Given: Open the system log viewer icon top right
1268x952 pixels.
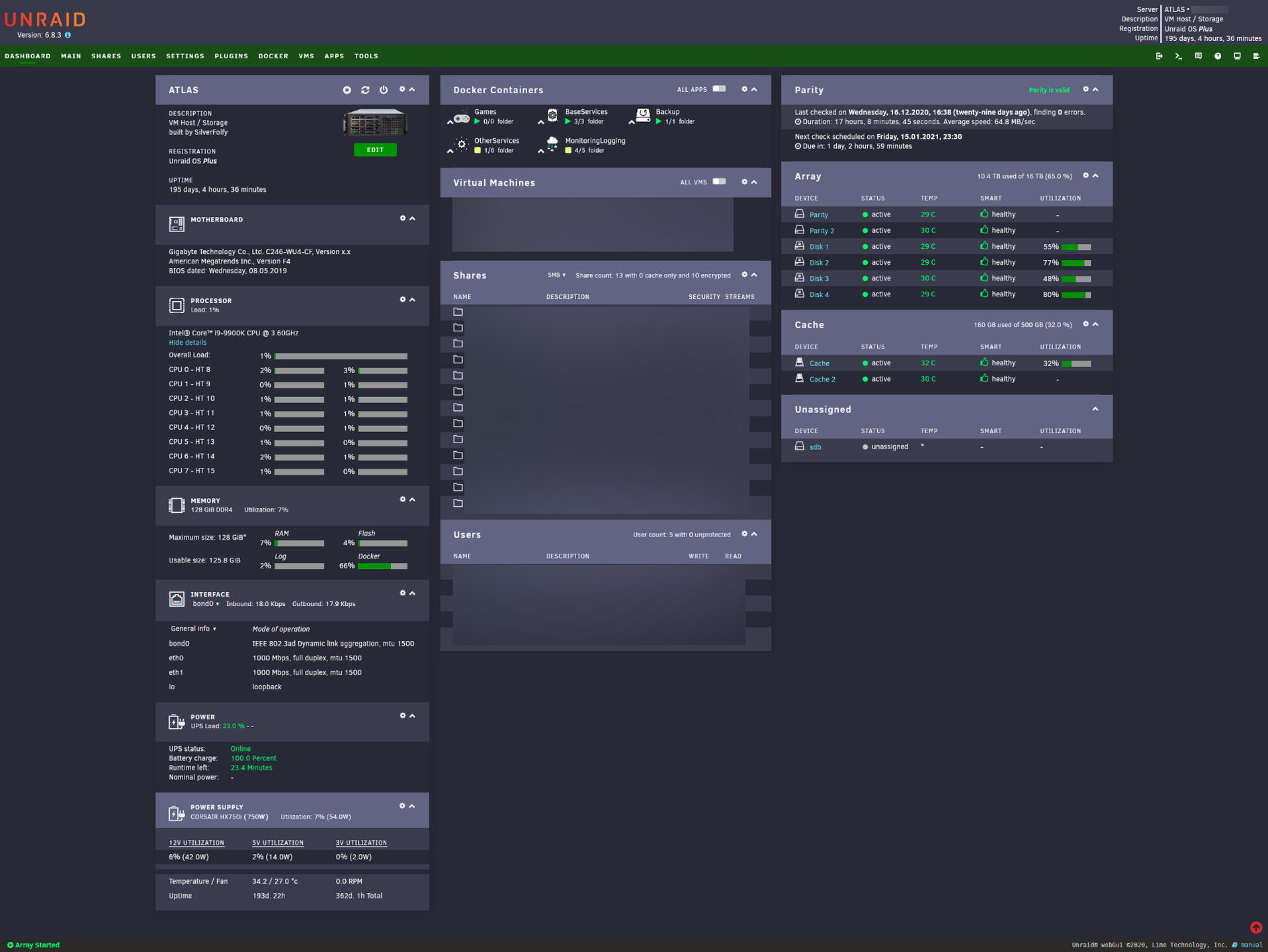Looking at the screenshot, I should 1256,56.
